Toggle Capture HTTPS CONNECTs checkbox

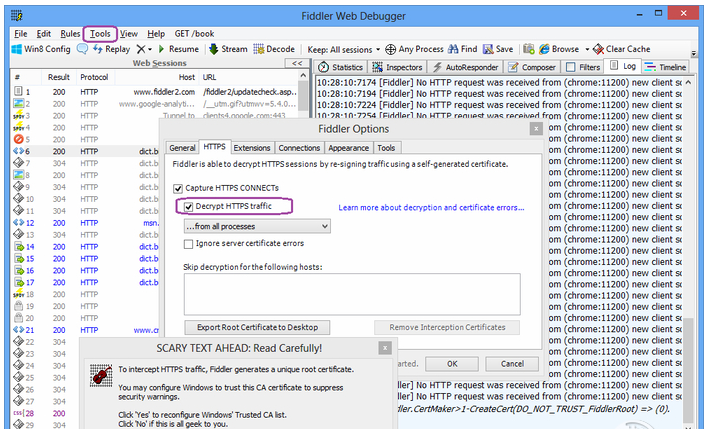178,188
